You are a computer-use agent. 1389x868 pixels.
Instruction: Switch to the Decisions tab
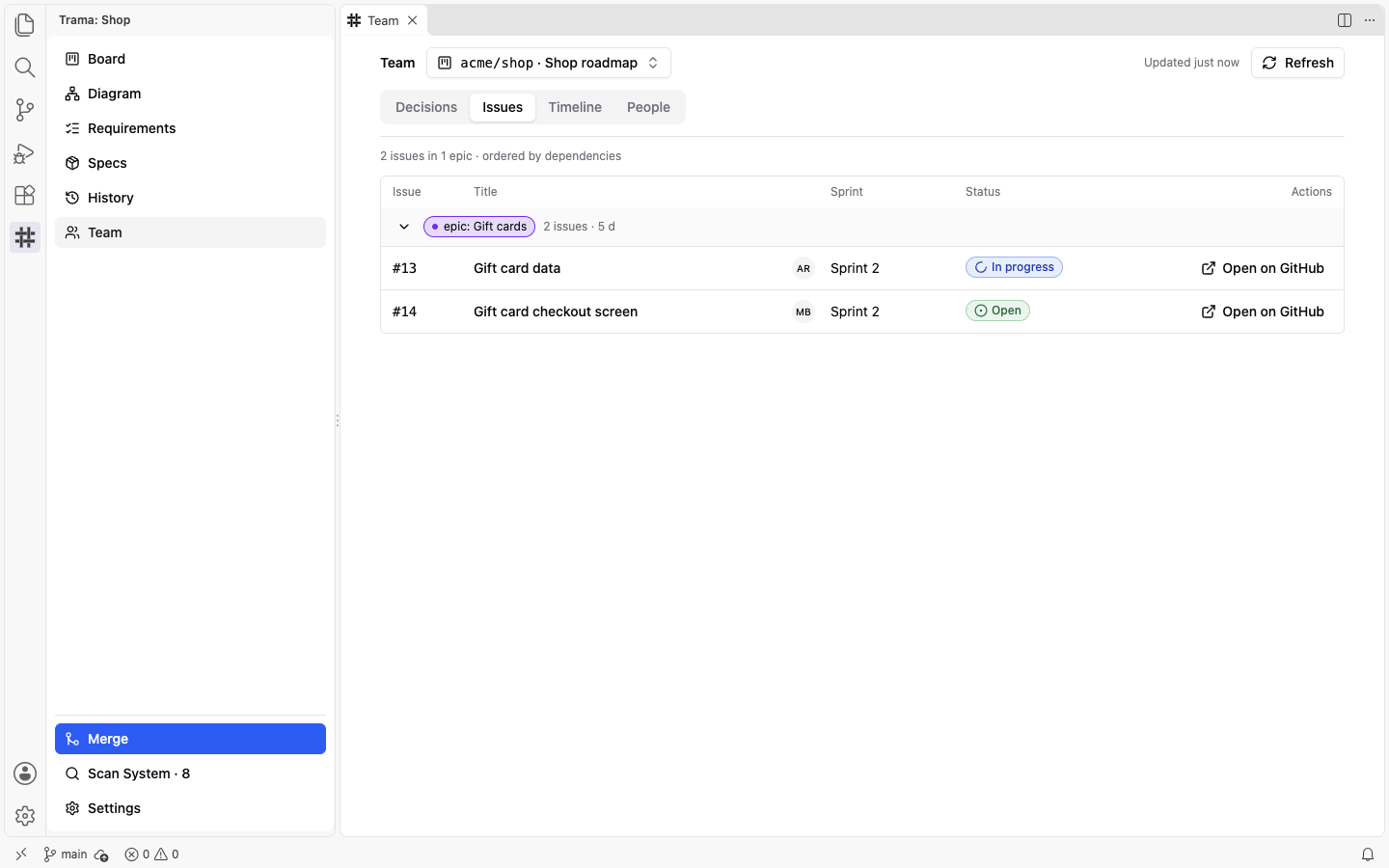pos(426,107)
